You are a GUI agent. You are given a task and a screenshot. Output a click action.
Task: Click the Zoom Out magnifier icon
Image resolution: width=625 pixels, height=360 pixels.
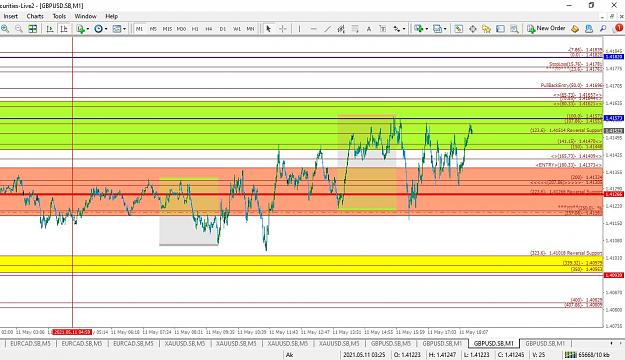(19, 29)
